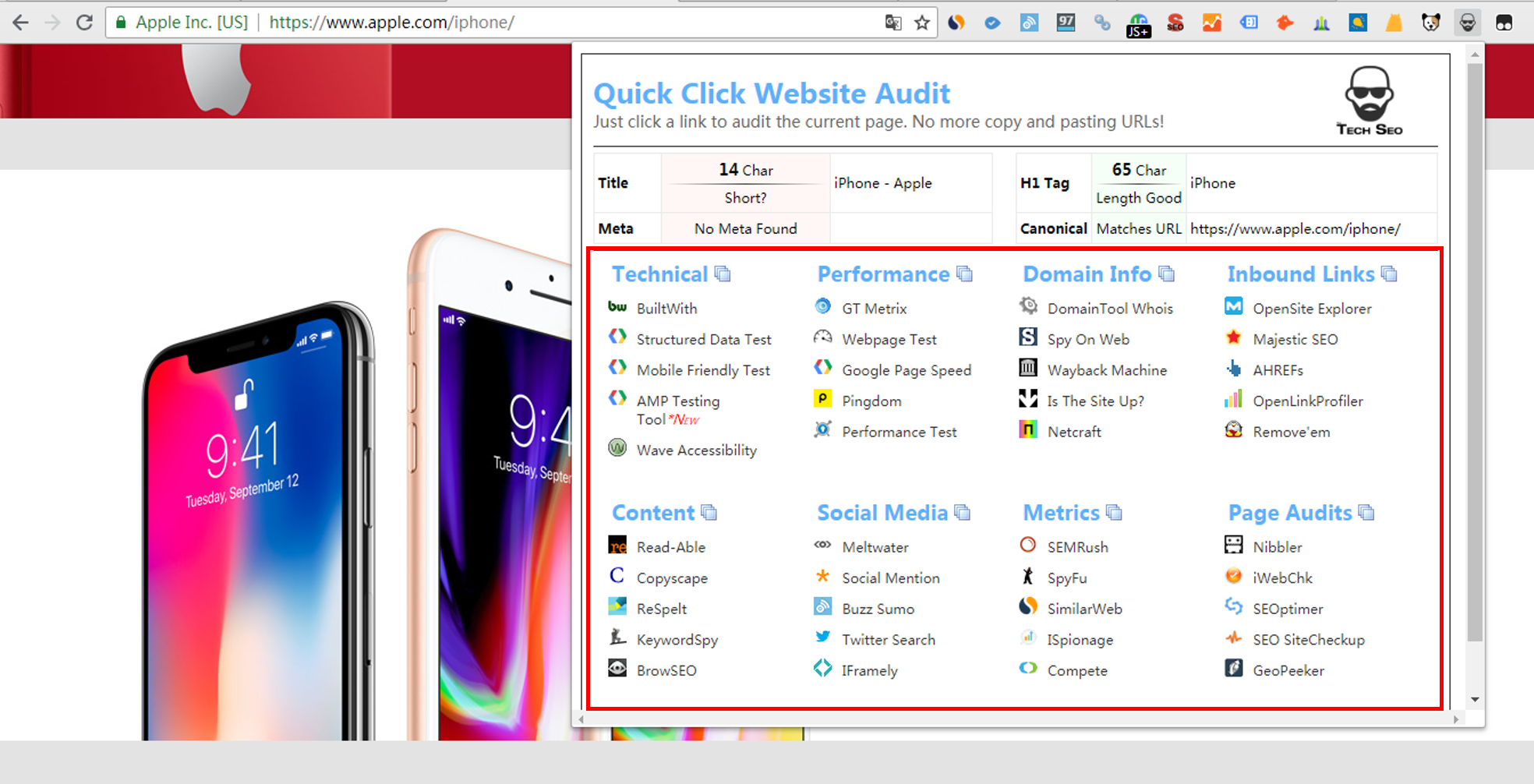Click the browser back arrow button
The height and width of the screenshot is (784, 1534).
[x=21, y=23]
